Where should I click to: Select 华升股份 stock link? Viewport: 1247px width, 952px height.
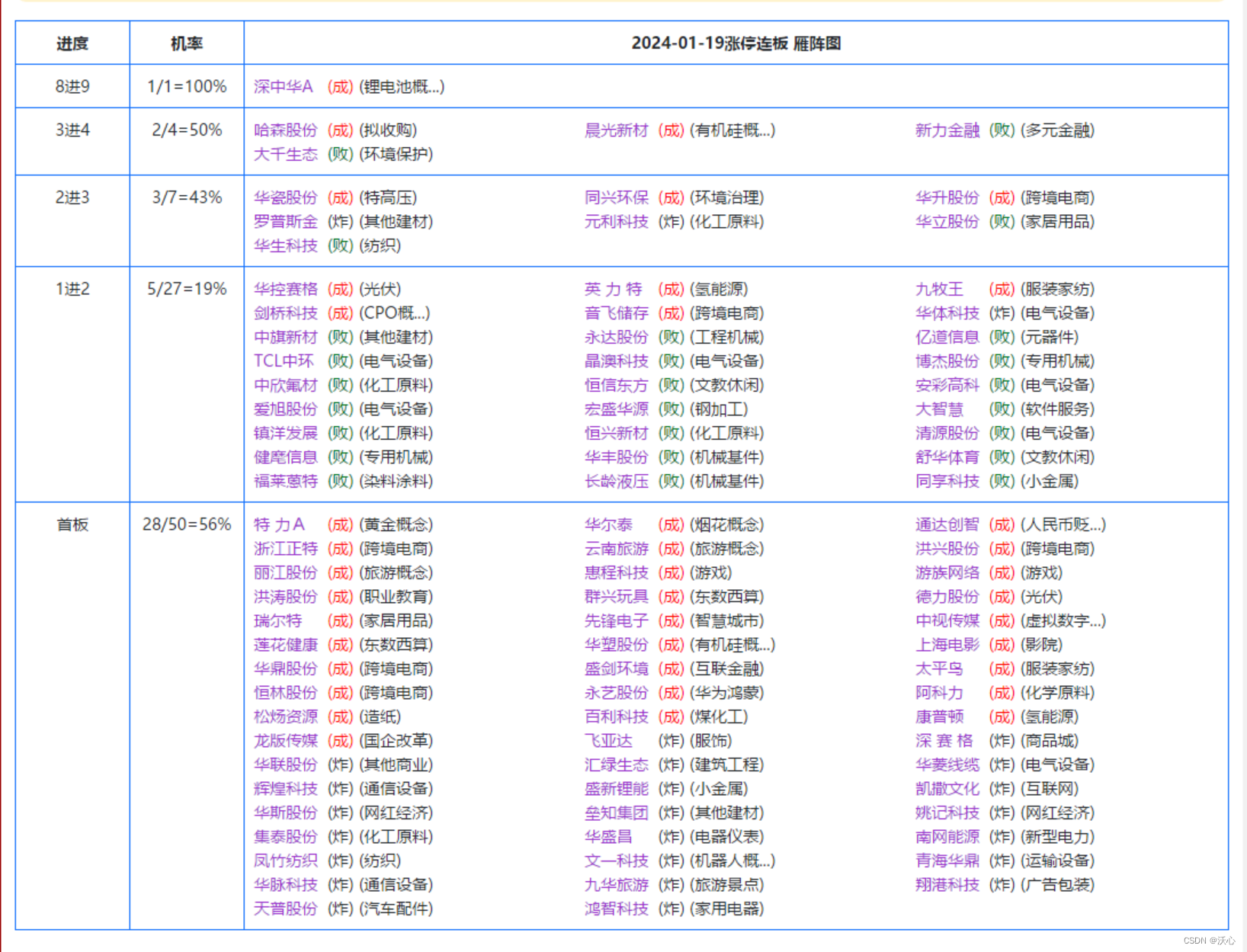tap(947, 197)
